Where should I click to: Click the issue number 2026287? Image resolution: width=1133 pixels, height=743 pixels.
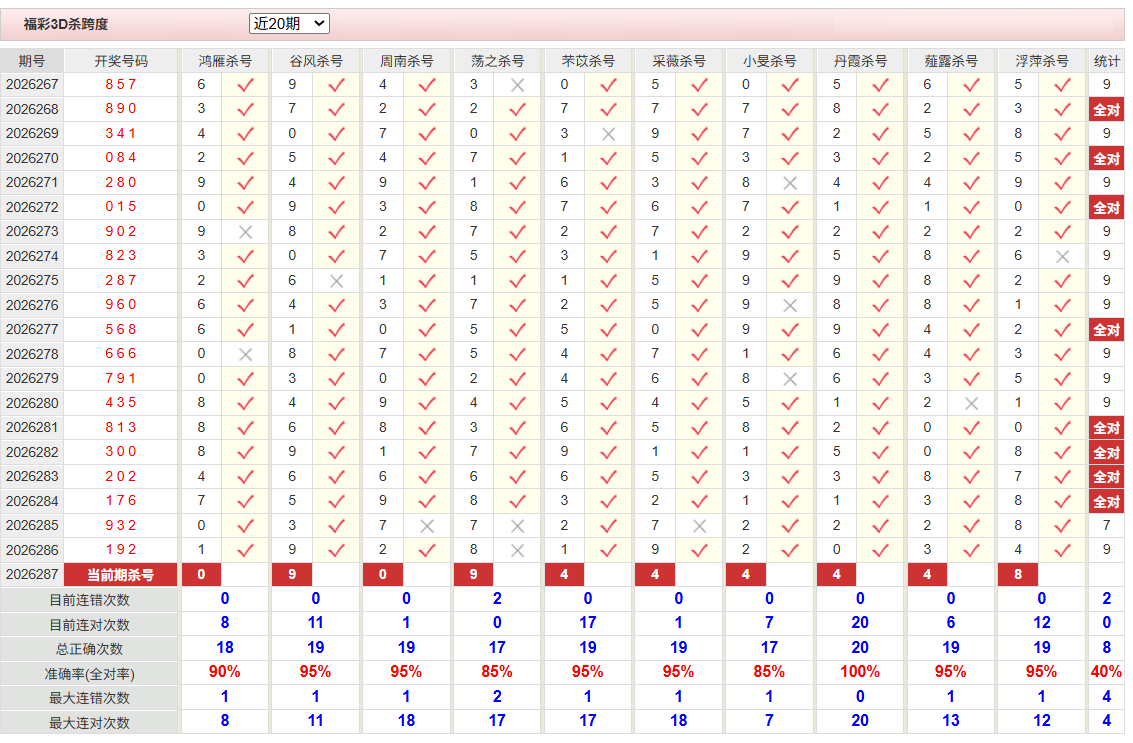pos(32,575)
